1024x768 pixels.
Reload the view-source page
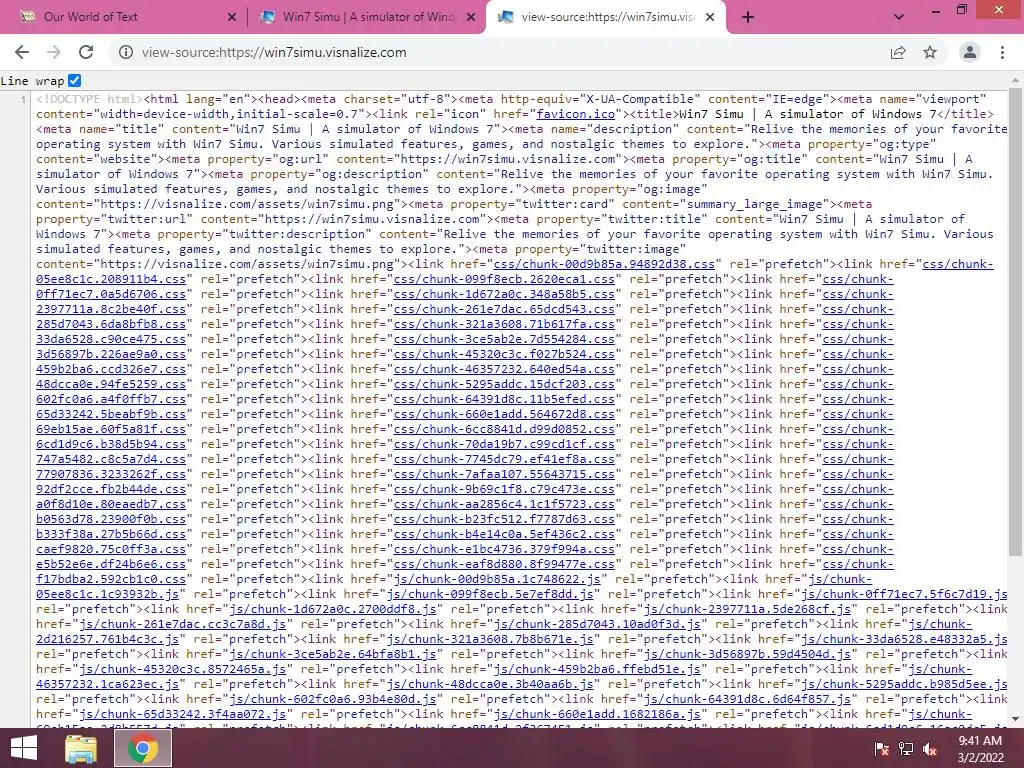86,52
